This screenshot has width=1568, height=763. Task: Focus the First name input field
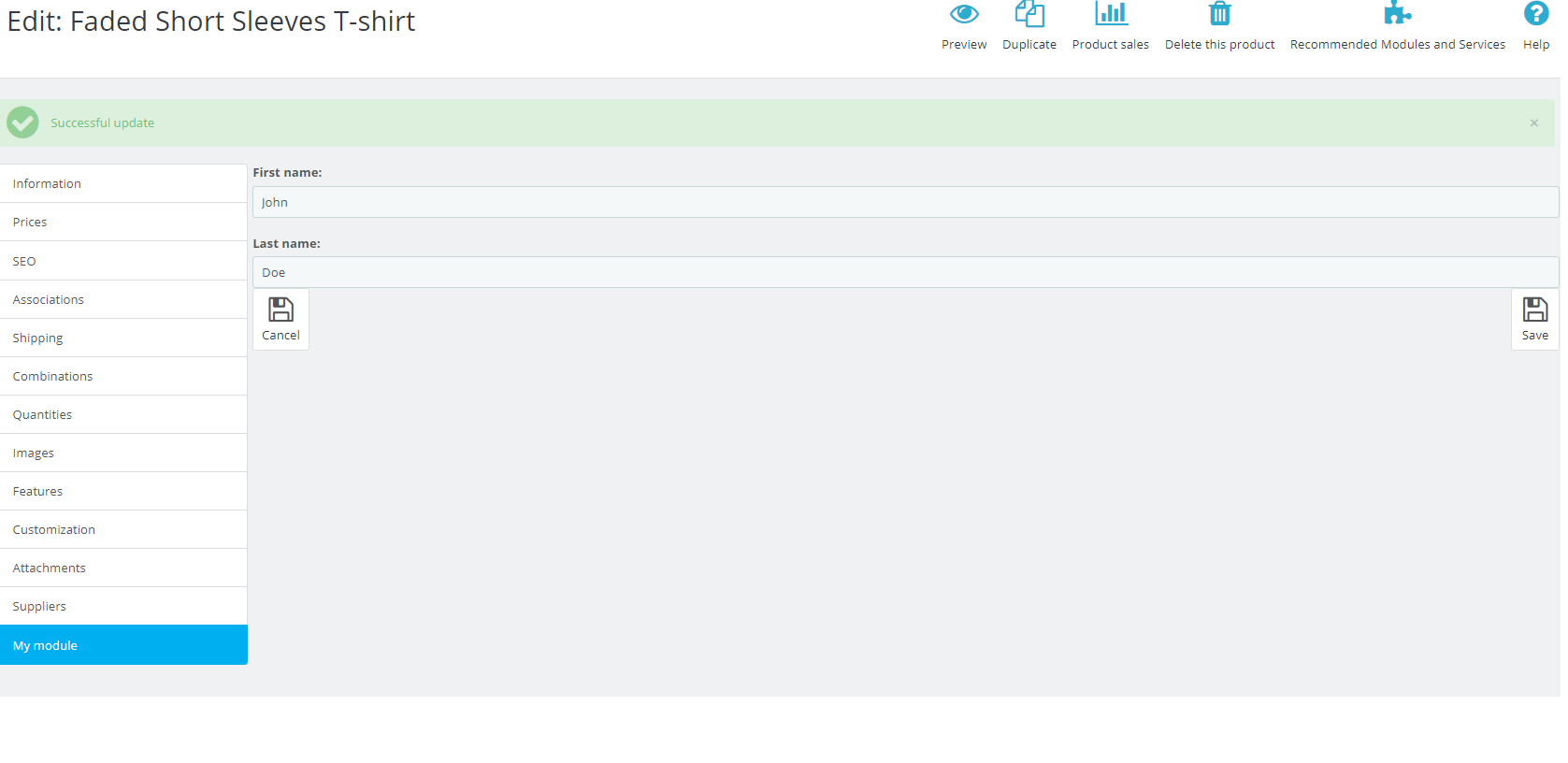click(x=905, y=202)
